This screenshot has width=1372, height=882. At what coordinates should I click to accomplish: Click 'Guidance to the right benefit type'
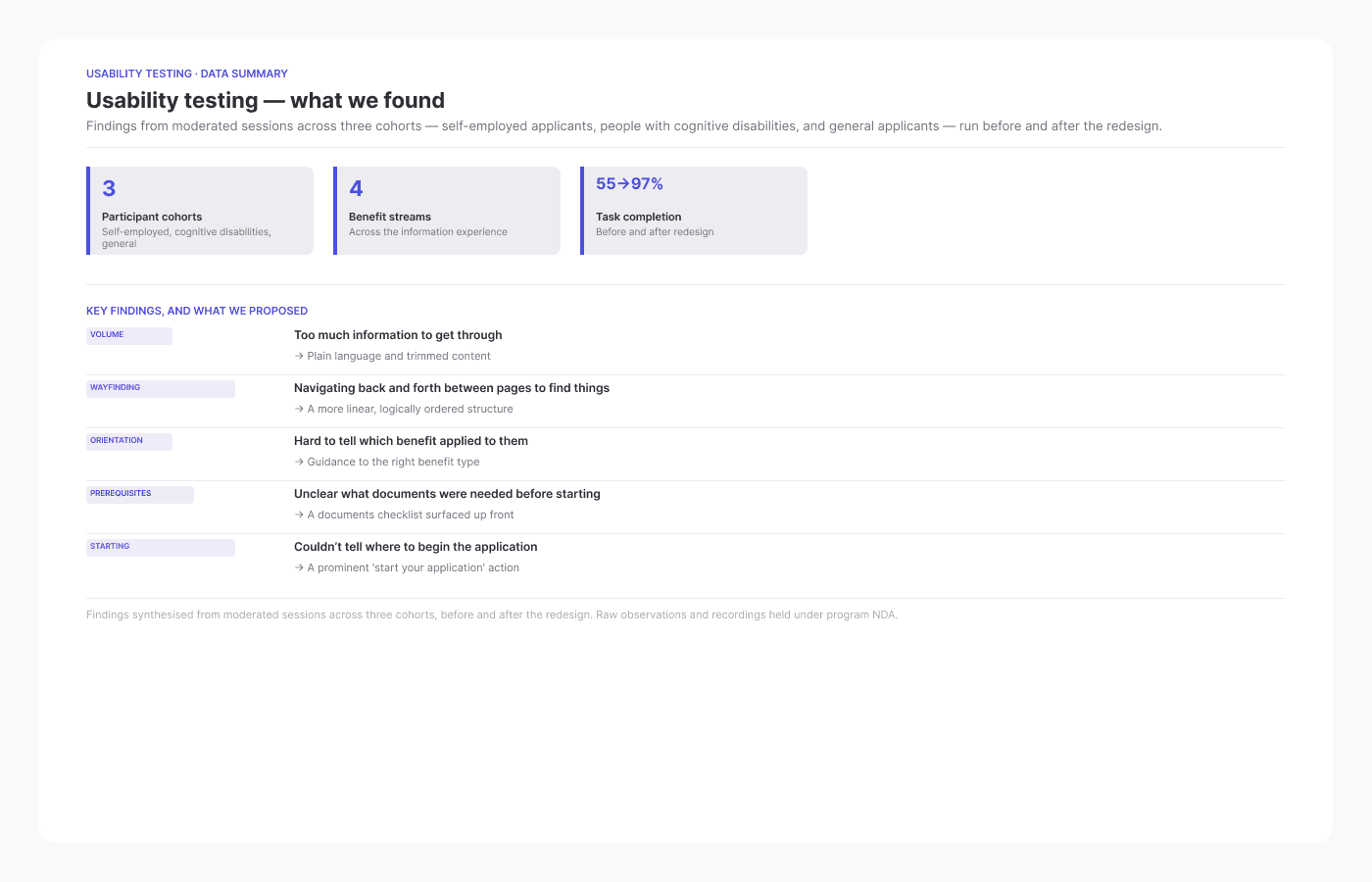pyautogui.click(x=387, y=463)
